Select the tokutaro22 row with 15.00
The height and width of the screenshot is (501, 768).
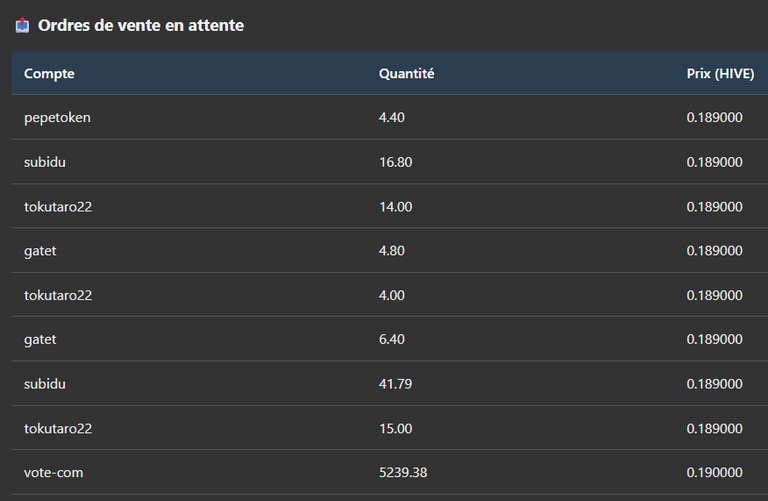click(x=389, y=428)
